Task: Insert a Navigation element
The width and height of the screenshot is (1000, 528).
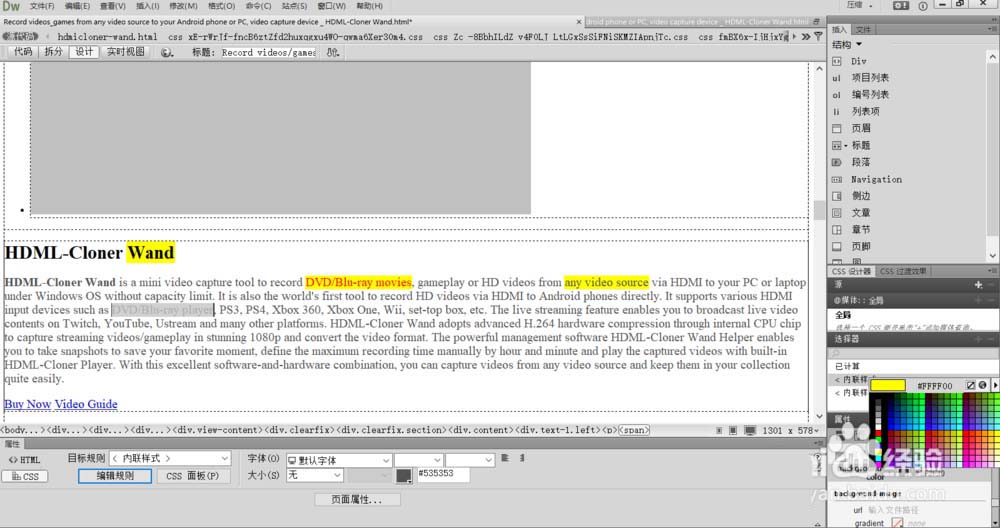Action: coord(876,179)
